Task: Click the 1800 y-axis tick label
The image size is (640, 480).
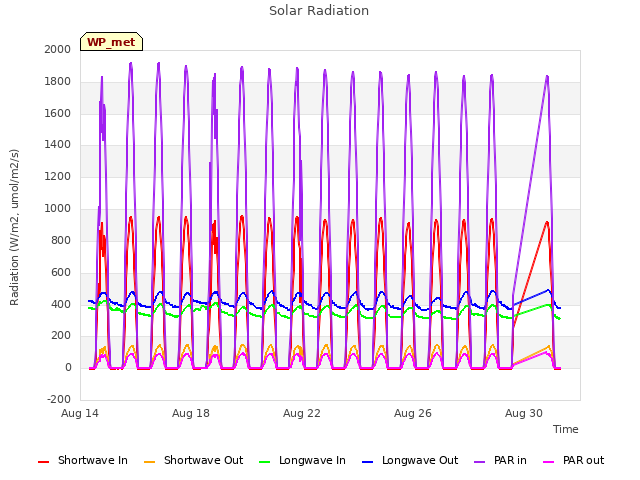Action: coord(58,81)
